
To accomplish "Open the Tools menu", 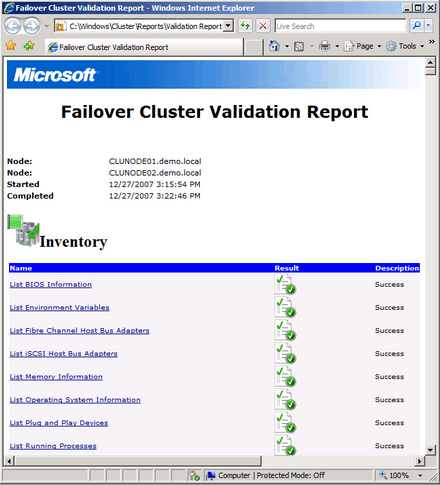I will coord(405,46).
